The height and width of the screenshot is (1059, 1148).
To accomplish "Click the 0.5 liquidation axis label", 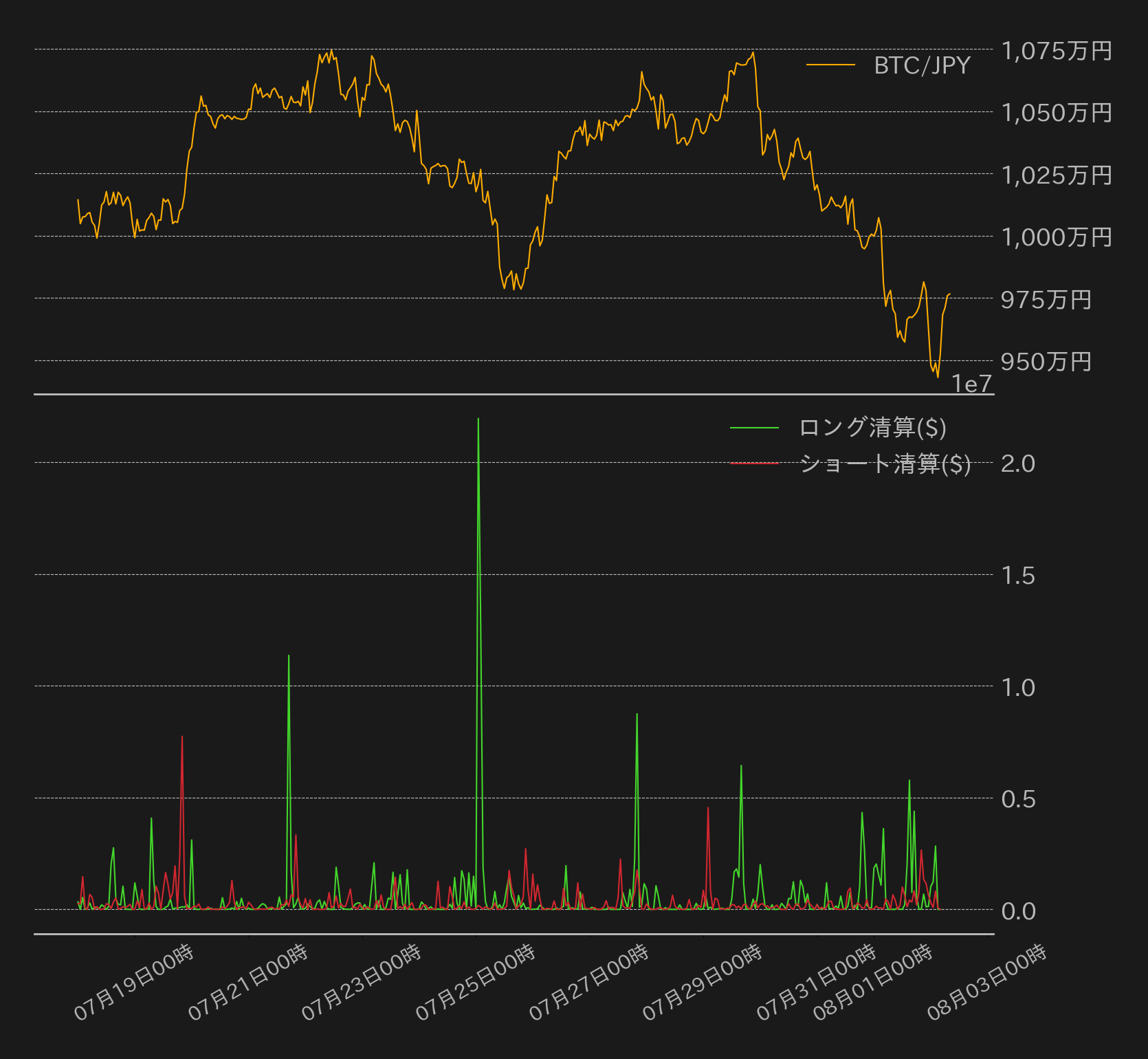I will click(1018, 799).
